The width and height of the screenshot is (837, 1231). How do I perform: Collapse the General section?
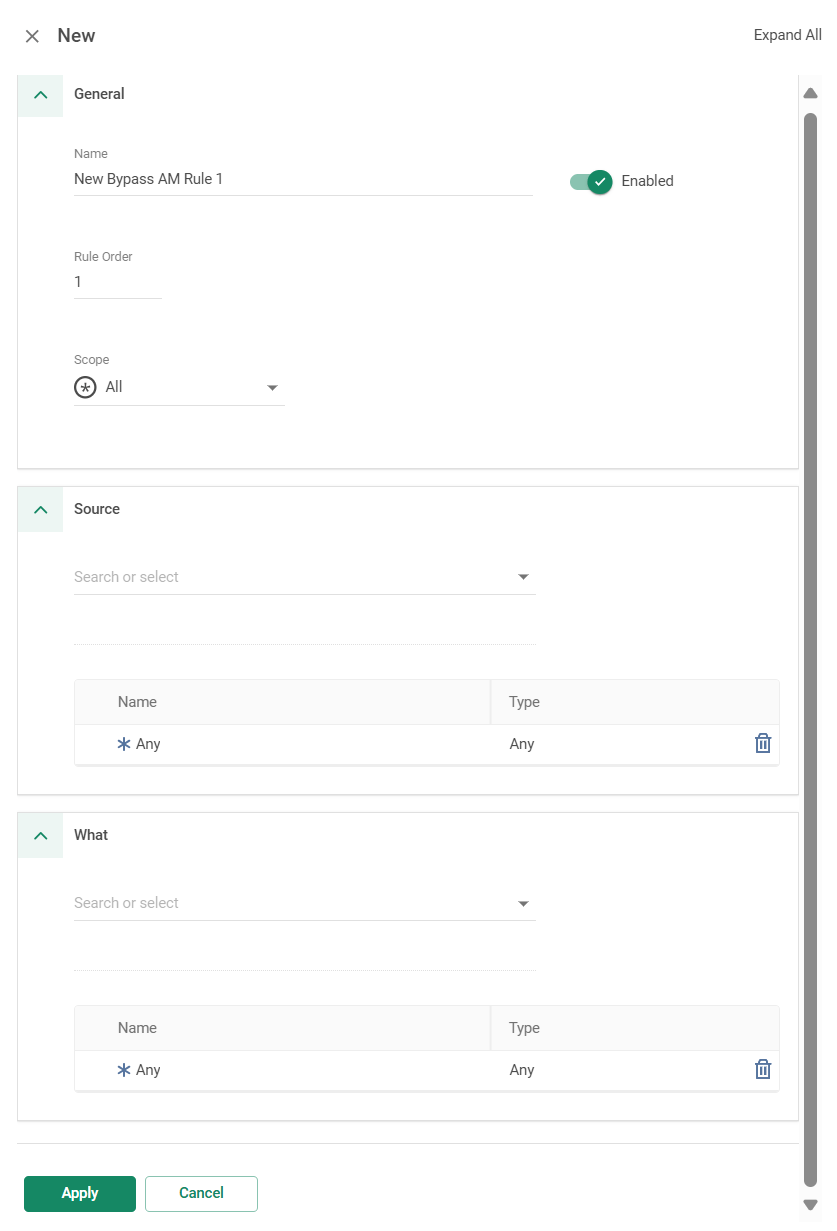point(40,95)
